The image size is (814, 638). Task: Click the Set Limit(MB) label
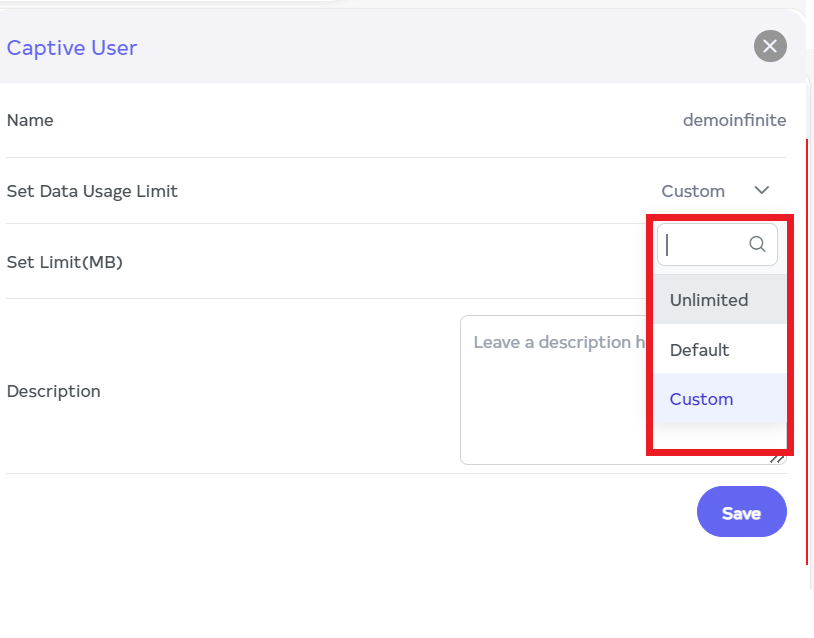pyautogui.click(x=64, y=262)
